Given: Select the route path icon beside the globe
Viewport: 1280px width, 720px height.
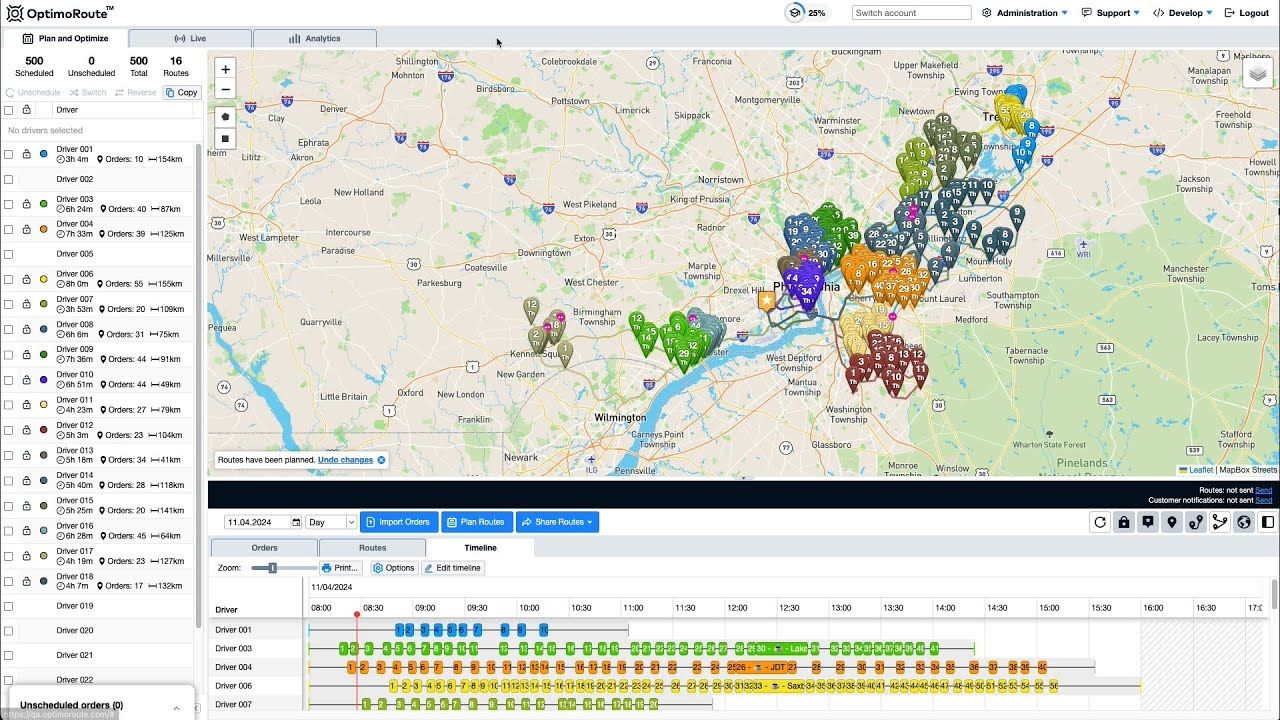Looking at the screenshot, I should tap(1220, 521).
